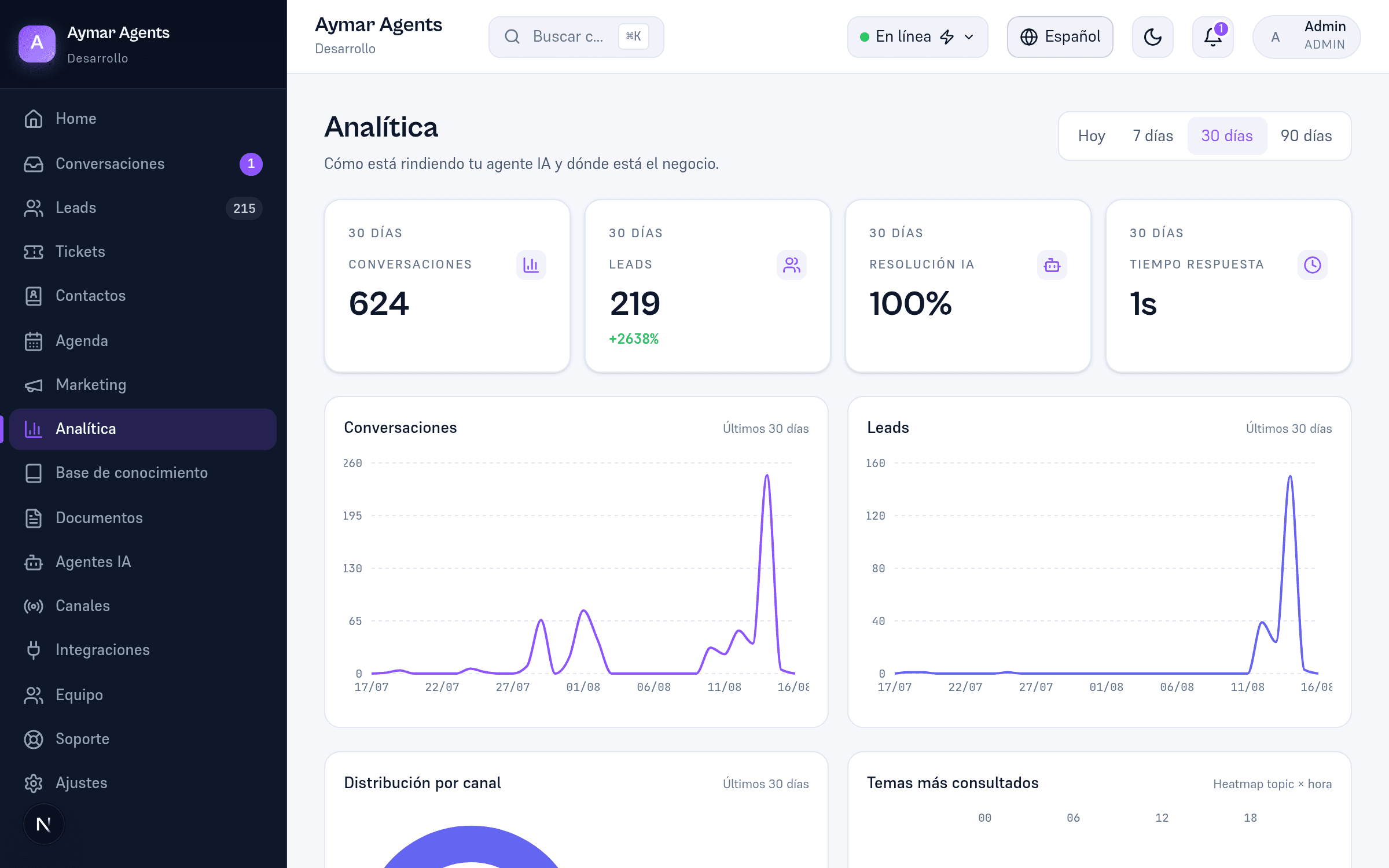The height and width of the screenshot is (868, 1389).
Task: Click the Resolución IA 100% card
Action: point(968,286)
